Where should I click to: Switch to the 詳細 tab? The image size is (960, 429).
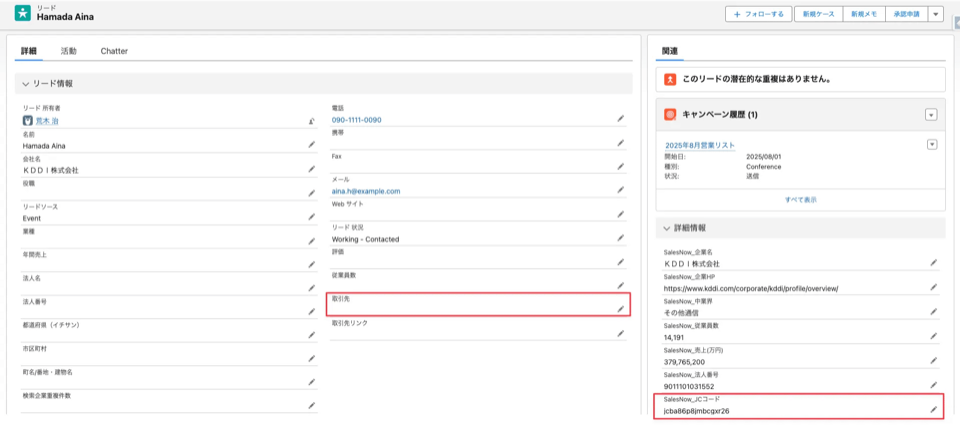[29, 51]
